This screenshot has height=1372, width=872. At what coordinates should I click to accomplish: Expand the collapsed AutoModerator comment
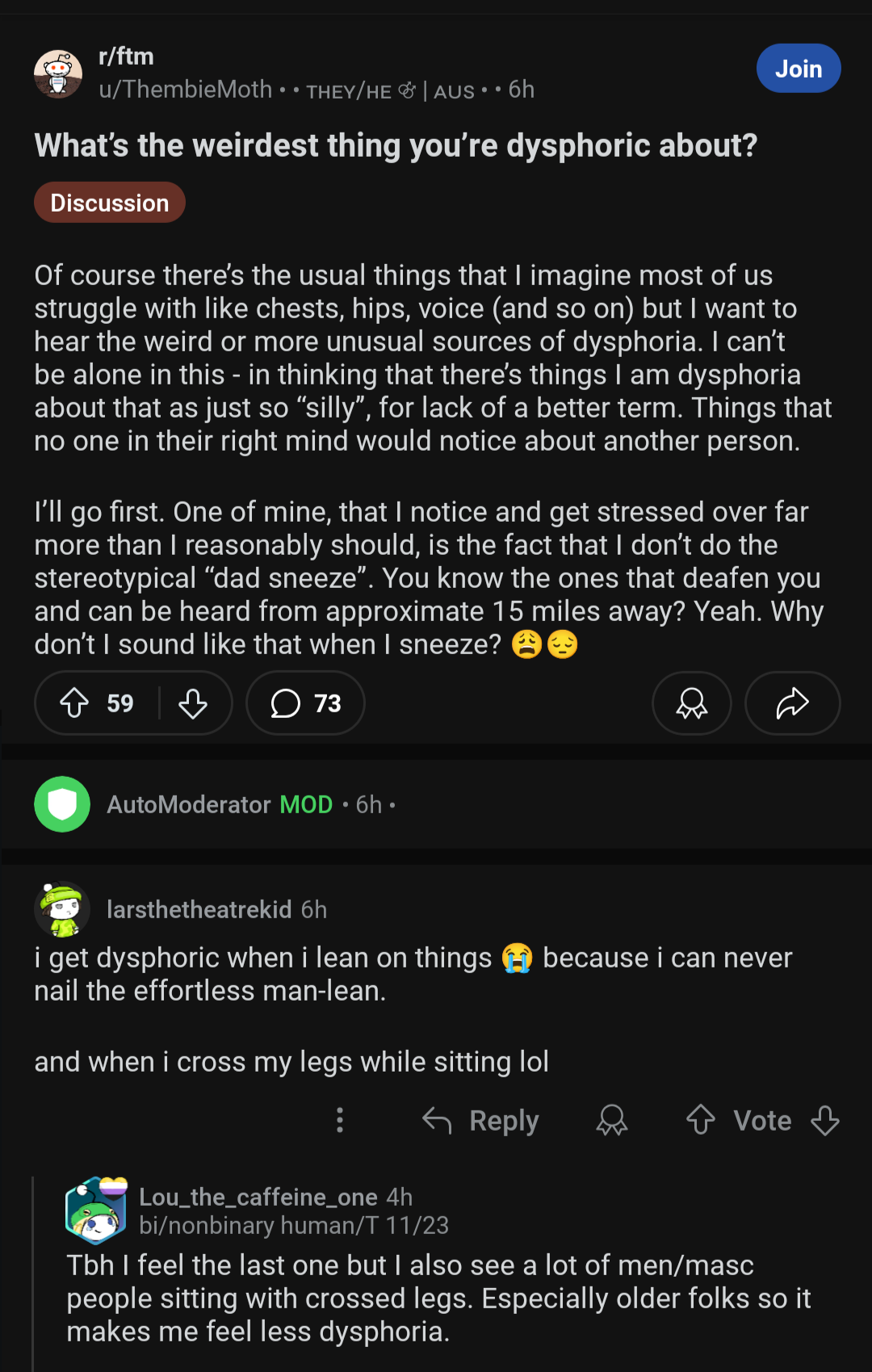(x=436, y=804)
